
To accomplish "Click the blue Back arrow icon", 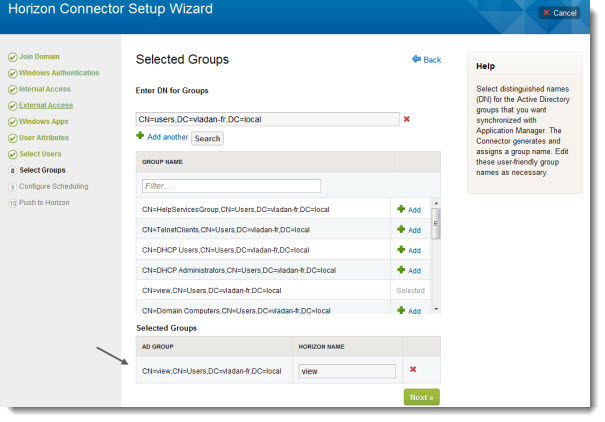I will tap(416, 59).
